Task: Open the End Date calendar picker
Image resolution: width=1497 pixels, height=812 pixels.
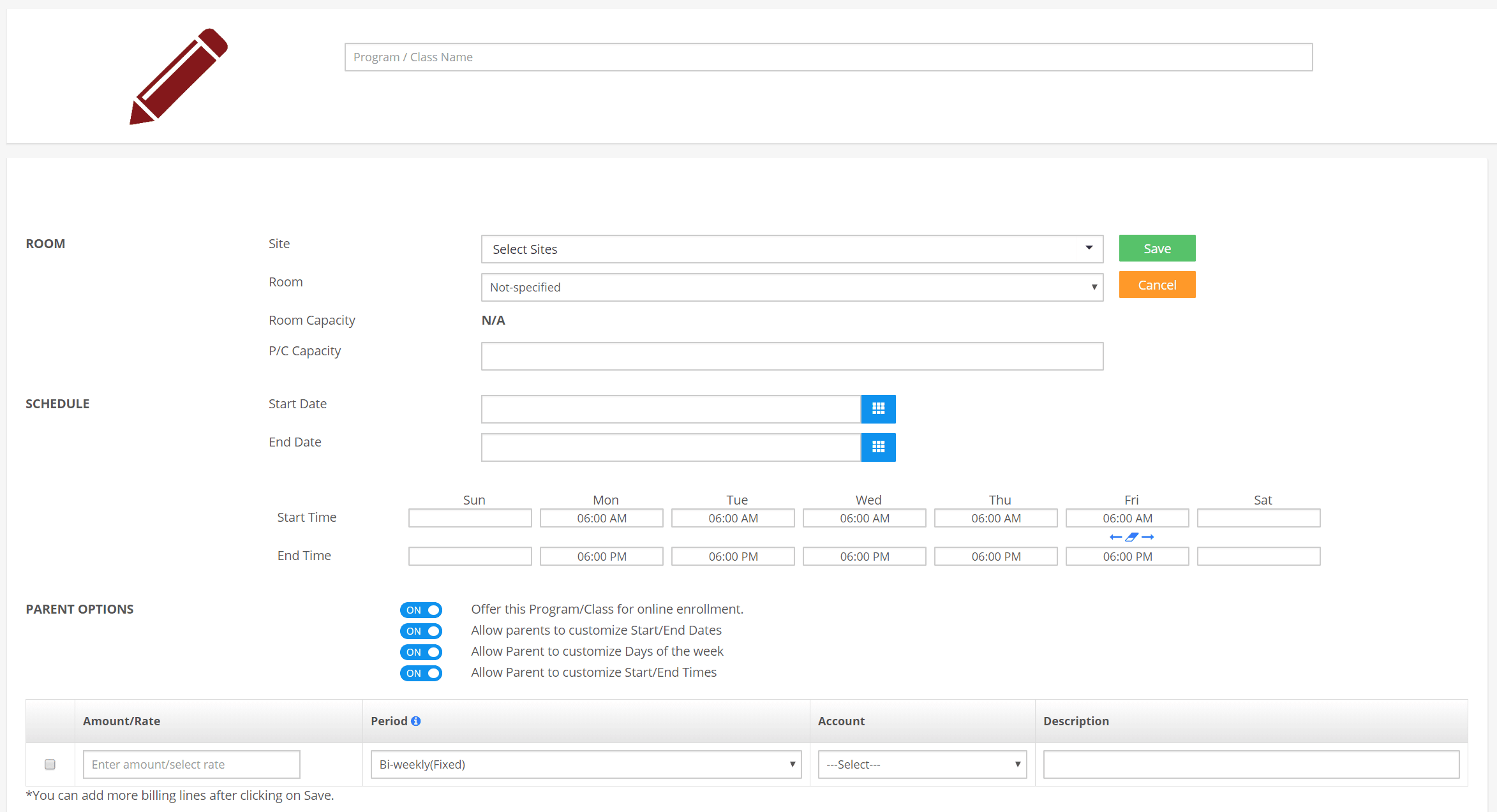Action: point(878,447)
